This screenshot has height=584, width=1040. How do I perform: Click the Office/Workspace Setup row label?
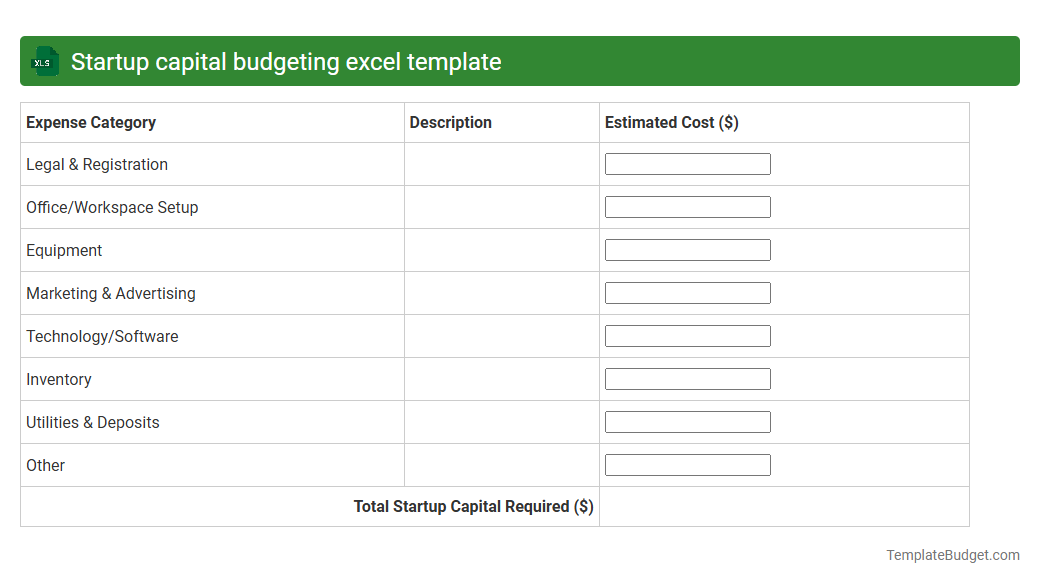pyautogui.click(x=111, y=207)
